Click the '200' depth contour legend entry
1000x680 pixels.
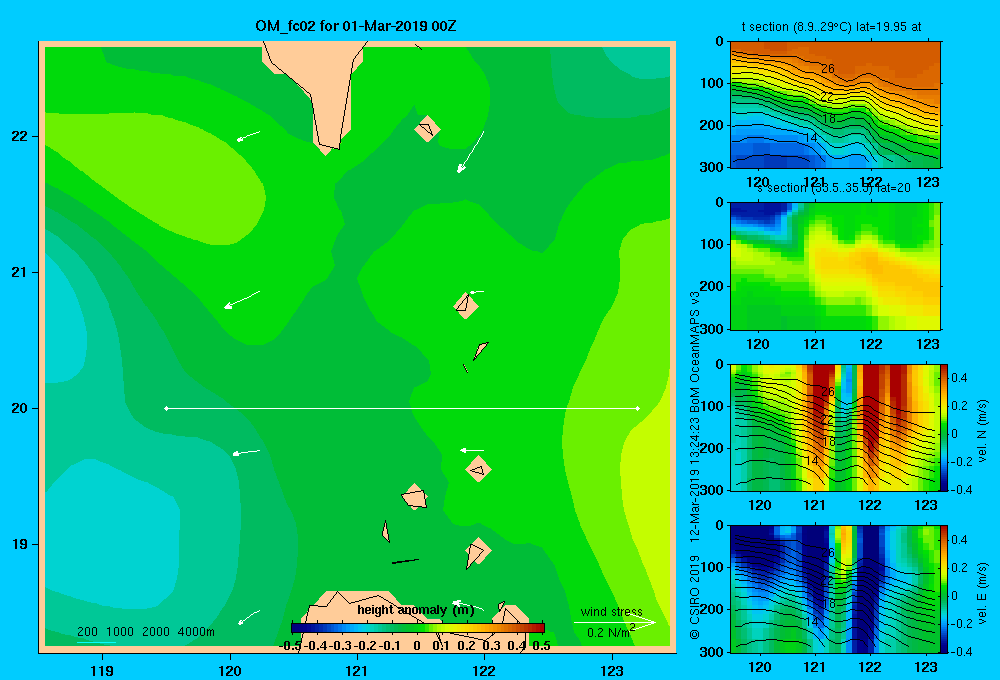coord(87,632)
